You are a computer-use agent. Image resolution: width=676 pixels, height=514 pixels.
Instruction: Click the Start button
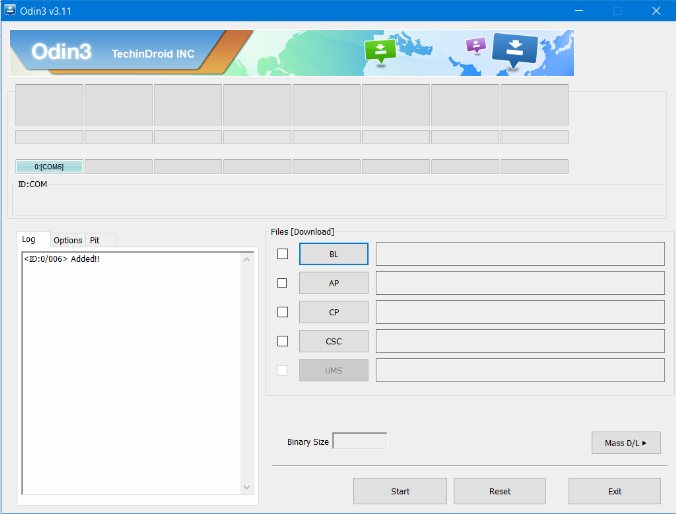400,491
